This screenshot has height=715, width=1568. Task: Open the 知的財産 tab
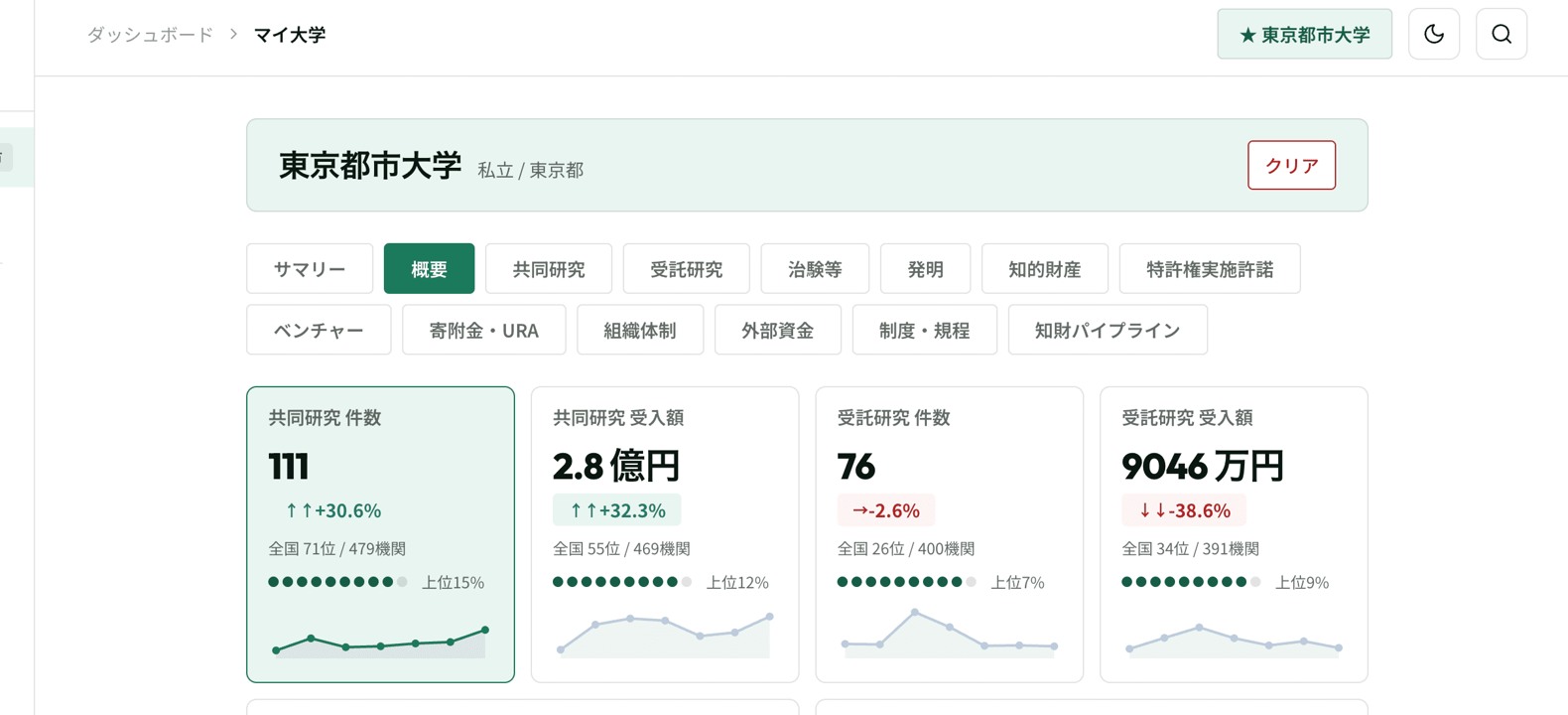coord(1044,268)
